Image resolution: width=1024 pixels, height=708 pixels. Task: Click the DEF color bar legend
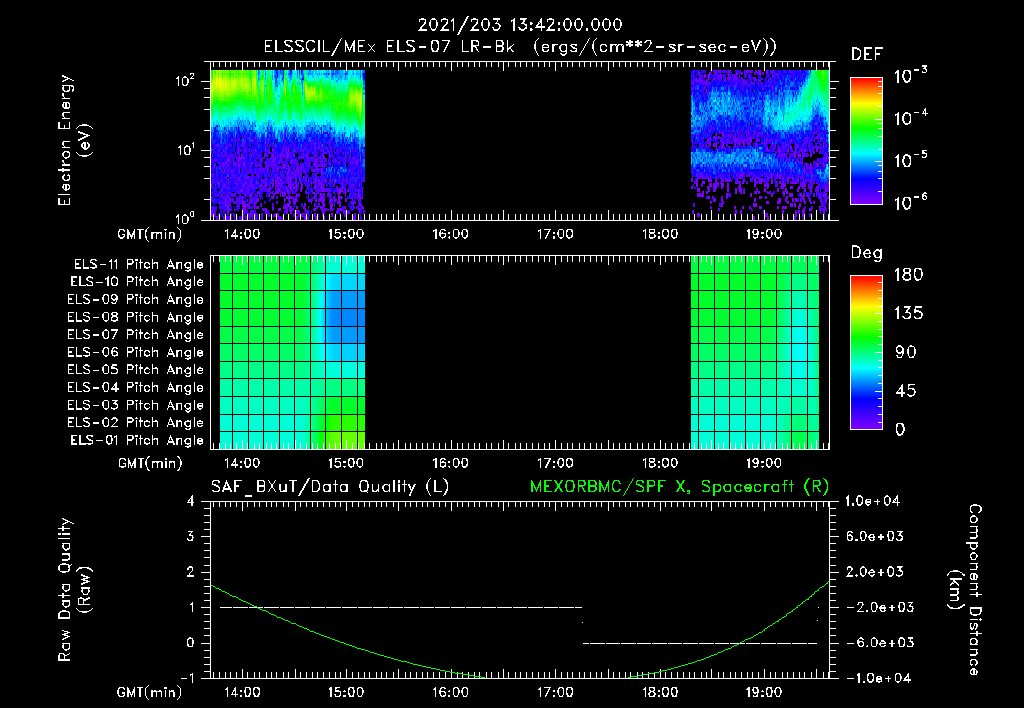coord(867,141)
